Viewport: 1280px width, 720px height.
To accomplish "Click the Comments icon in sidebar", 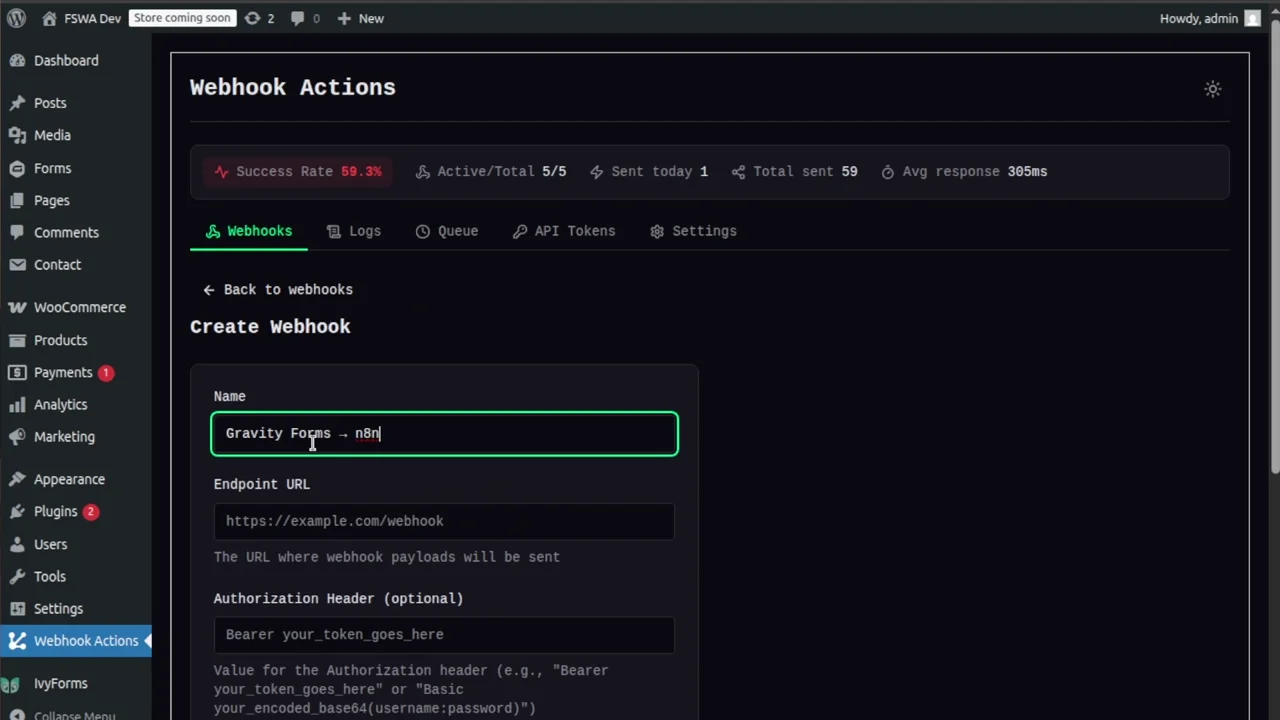I will 17,232.
